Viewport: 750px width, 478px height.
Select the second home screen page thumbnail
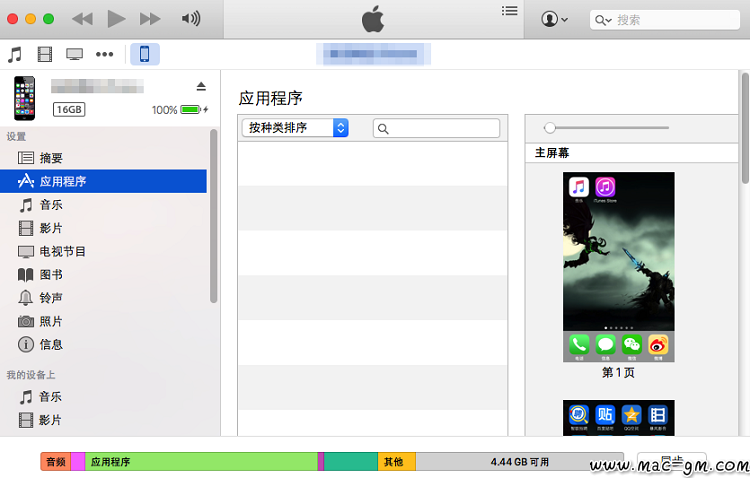coord(618,418)
